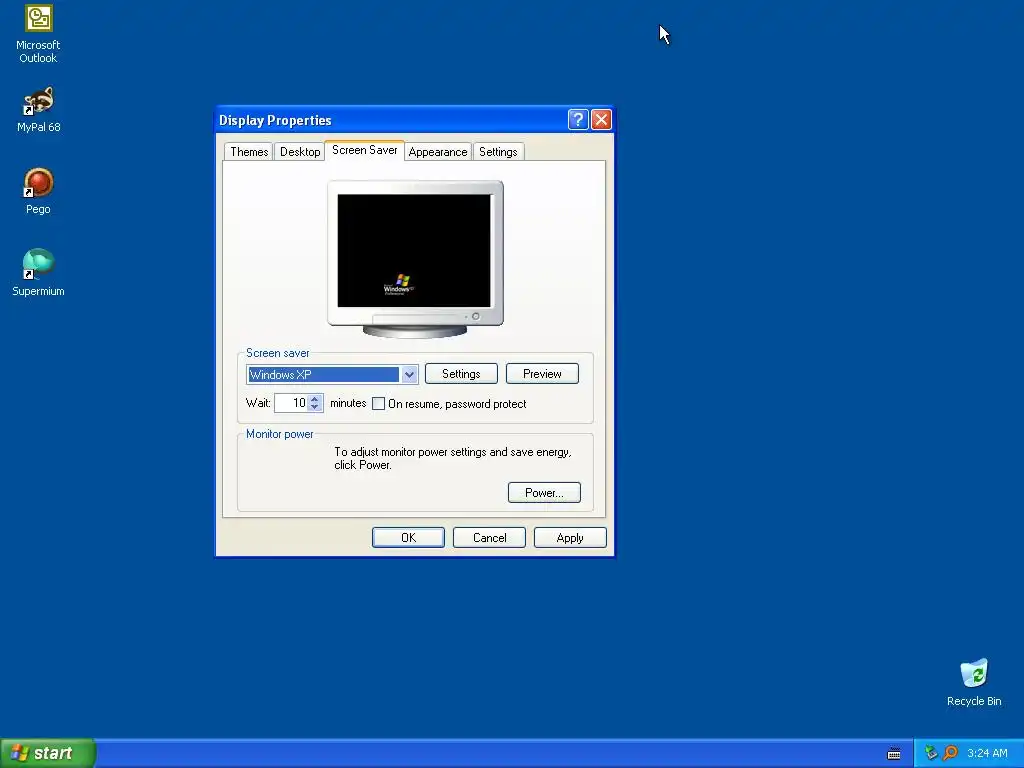The height and width of the screenshot is (768, 1024).
Task: Open the Start menu
Action: click(x=48, y=753)
